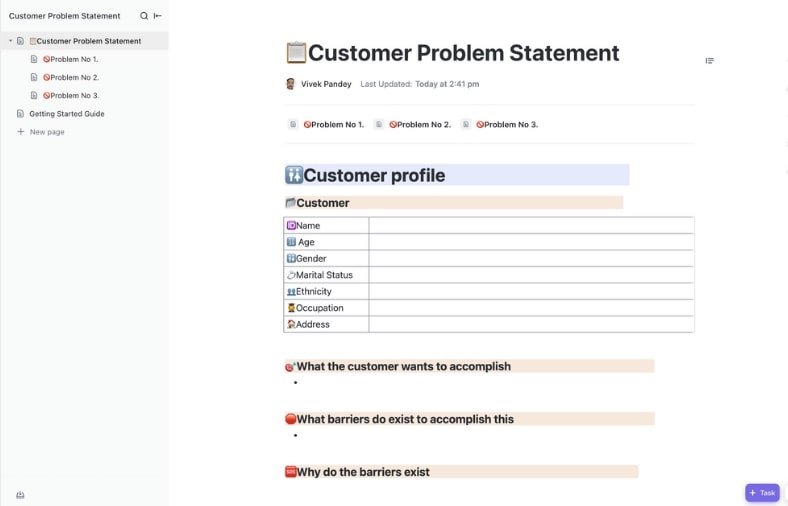Click the empty cell next to Occupation

tap(530, 308)
